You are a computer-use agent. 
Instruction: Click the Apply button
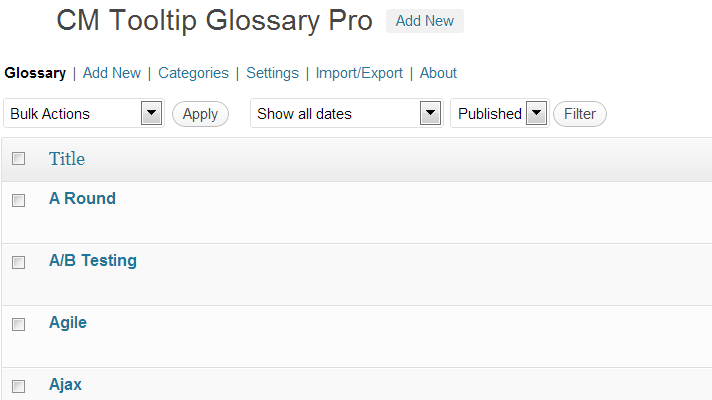200,114
